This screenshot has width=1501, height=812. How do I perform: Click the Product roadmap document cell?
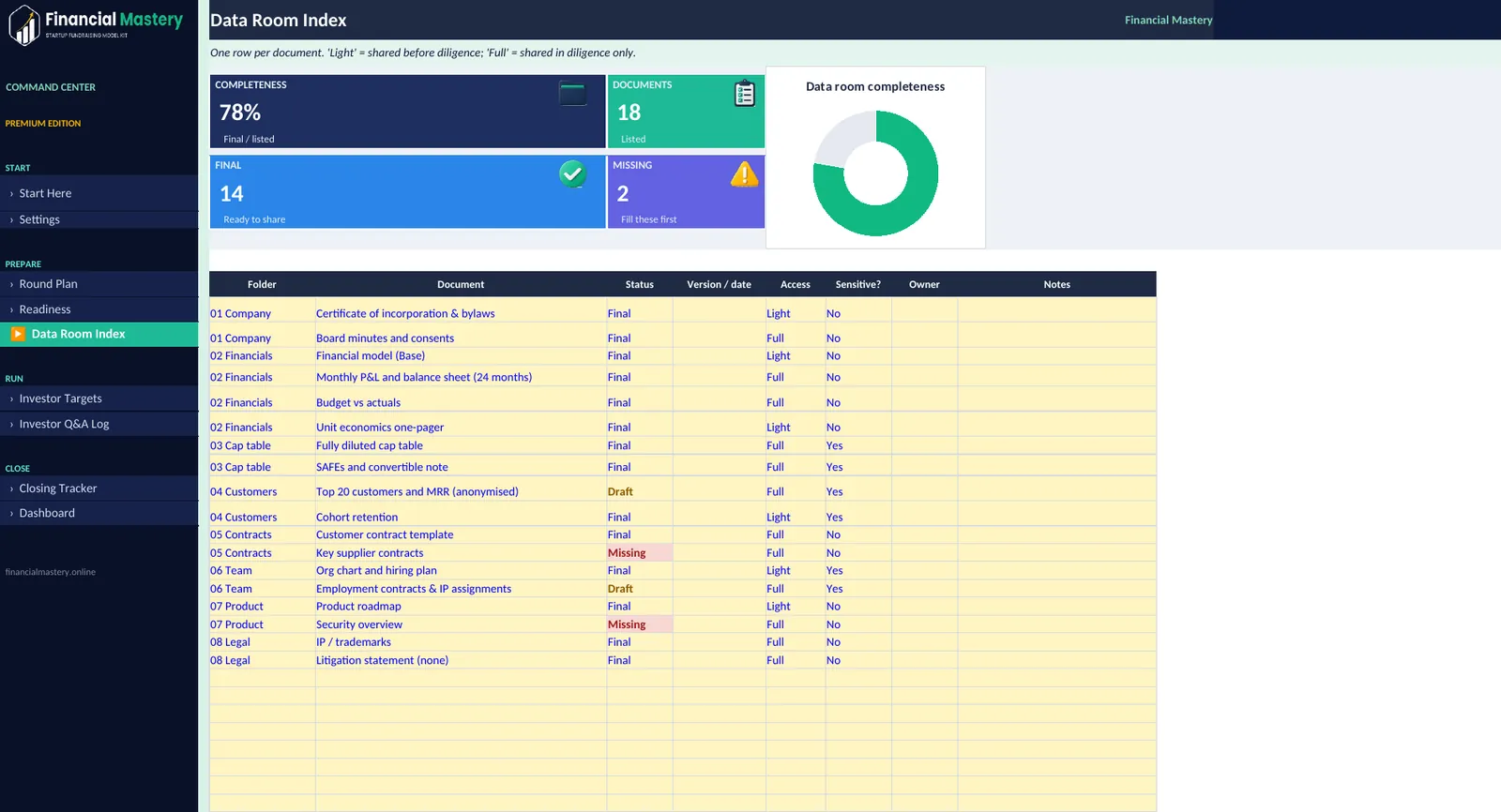[461, 607]
